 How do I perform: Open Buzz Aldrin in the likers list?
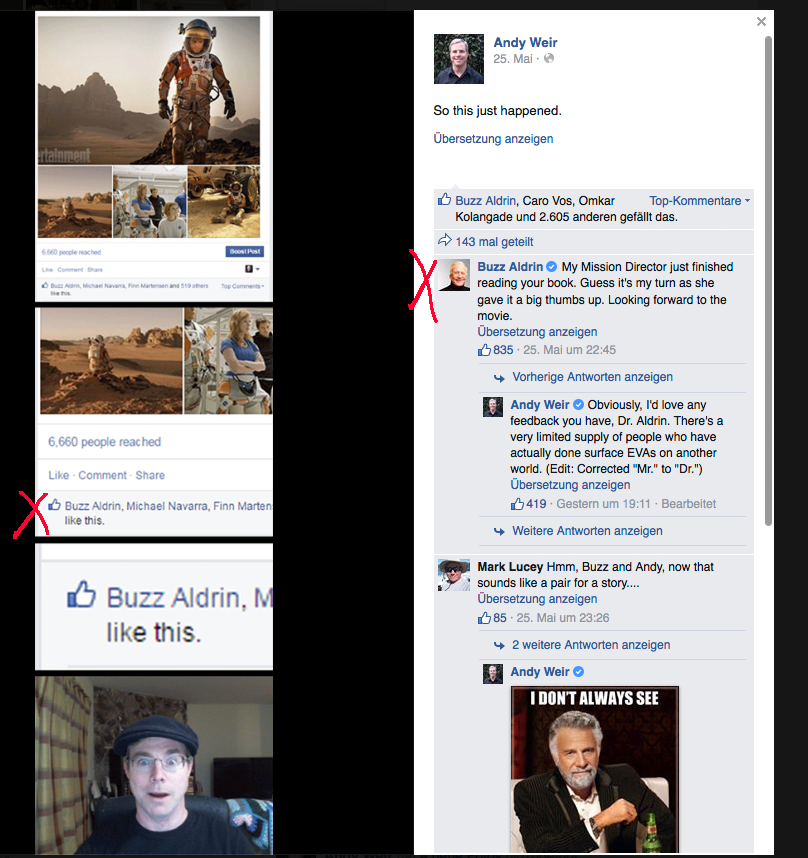click(485, 201)
